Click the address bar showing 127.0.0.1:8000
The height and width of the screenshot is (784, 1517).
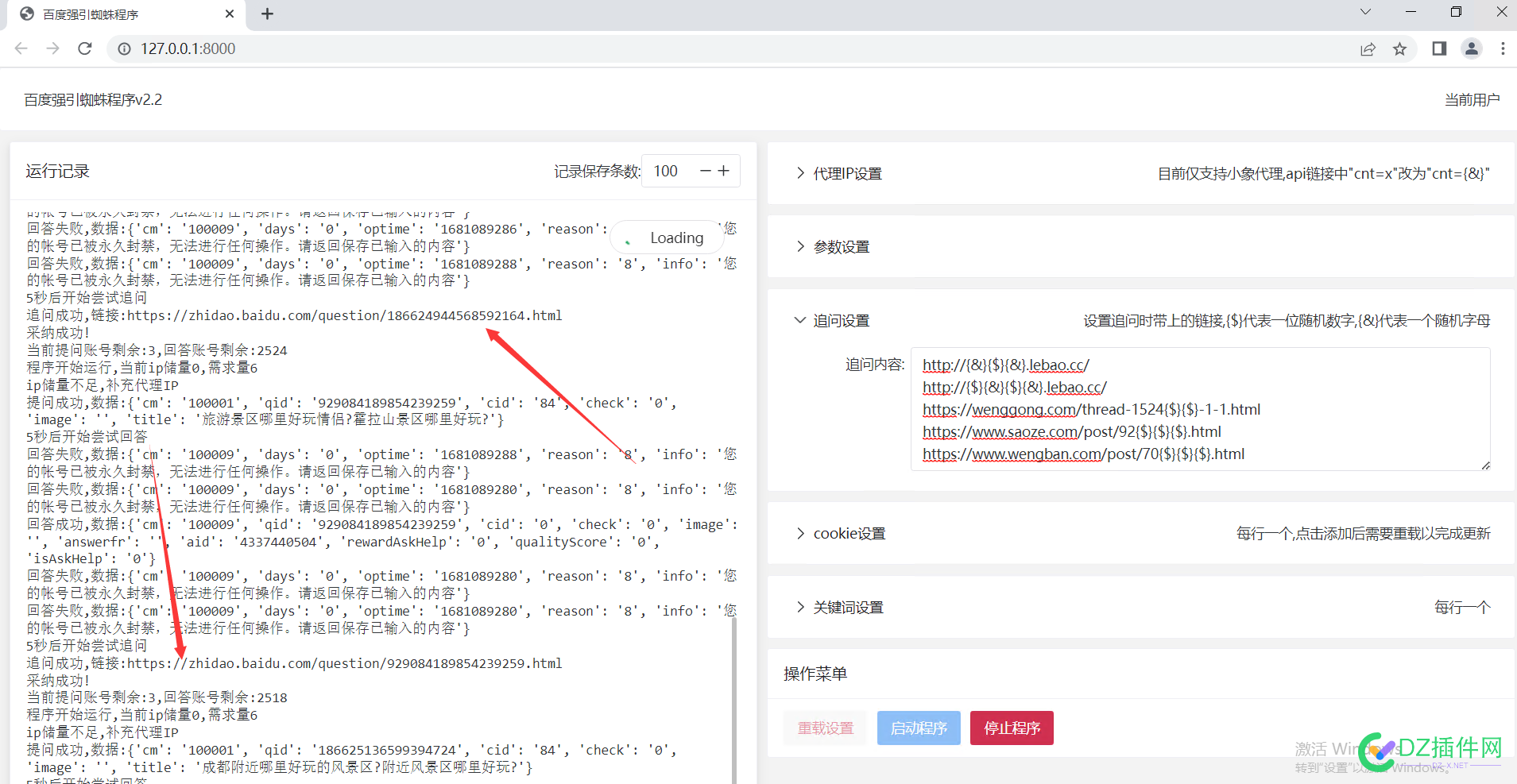click(x=731, y=48)
